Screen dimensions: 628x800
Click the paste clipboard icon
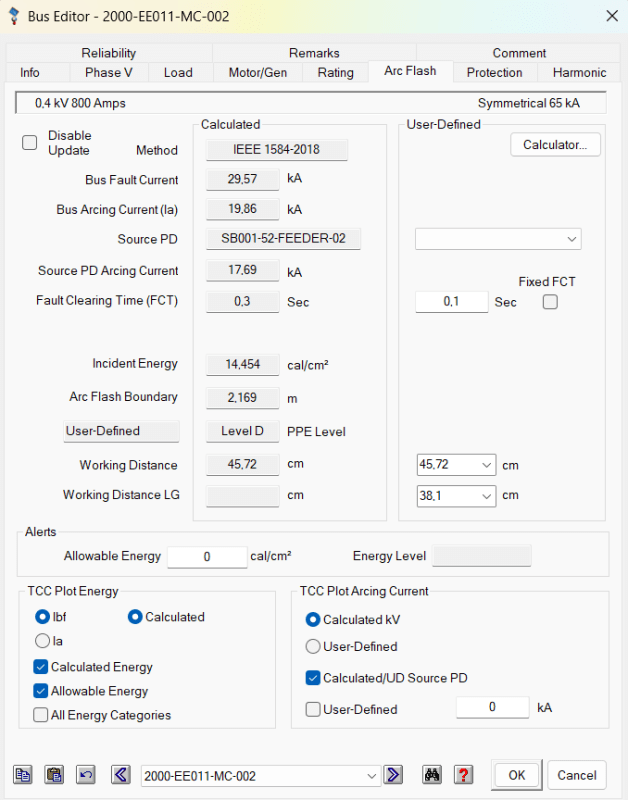[54, 775]
